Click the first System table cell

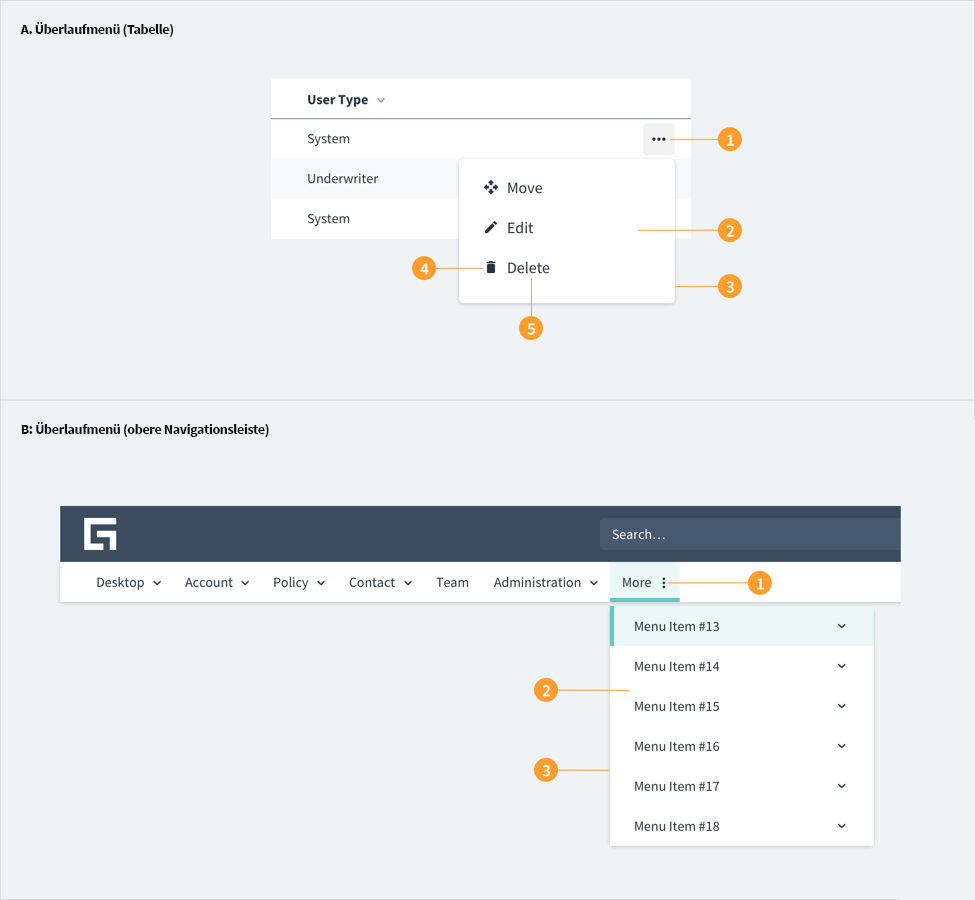coord(328,139)
